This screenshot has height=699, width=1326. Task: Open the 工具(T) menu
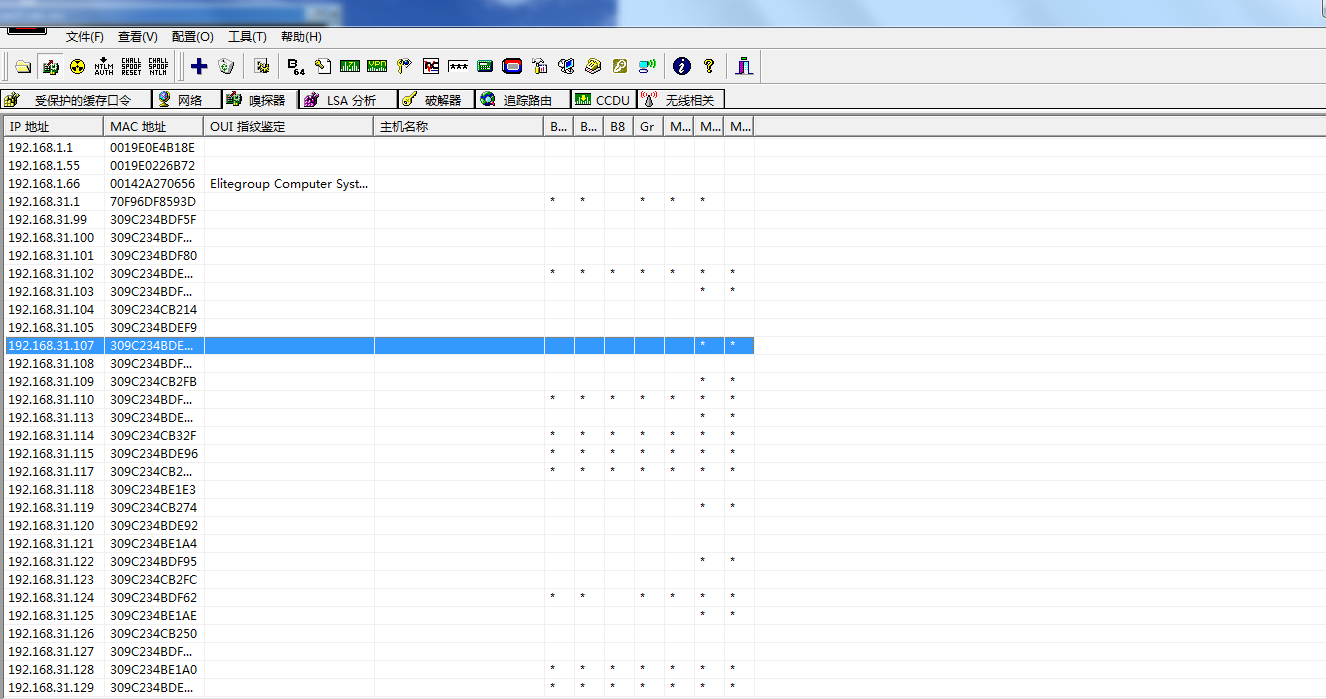[x=247, y=37]
